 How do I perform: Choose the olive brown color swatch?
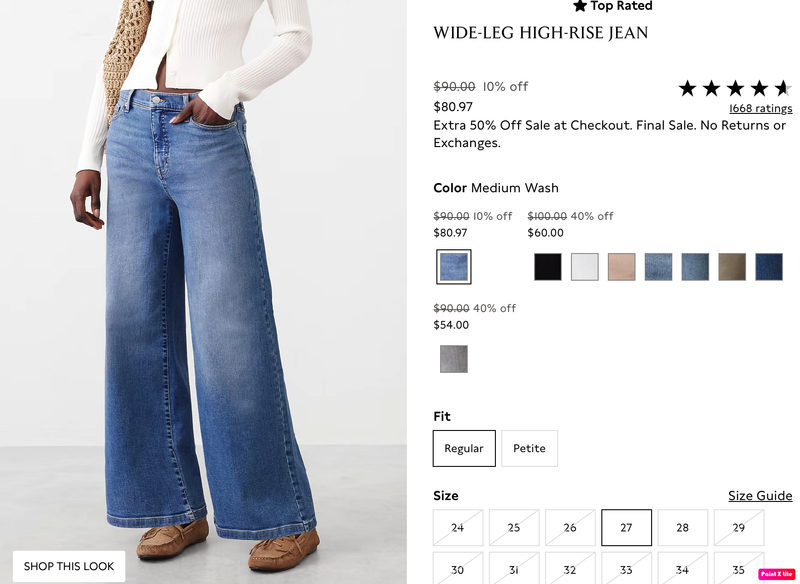point(732,267)
